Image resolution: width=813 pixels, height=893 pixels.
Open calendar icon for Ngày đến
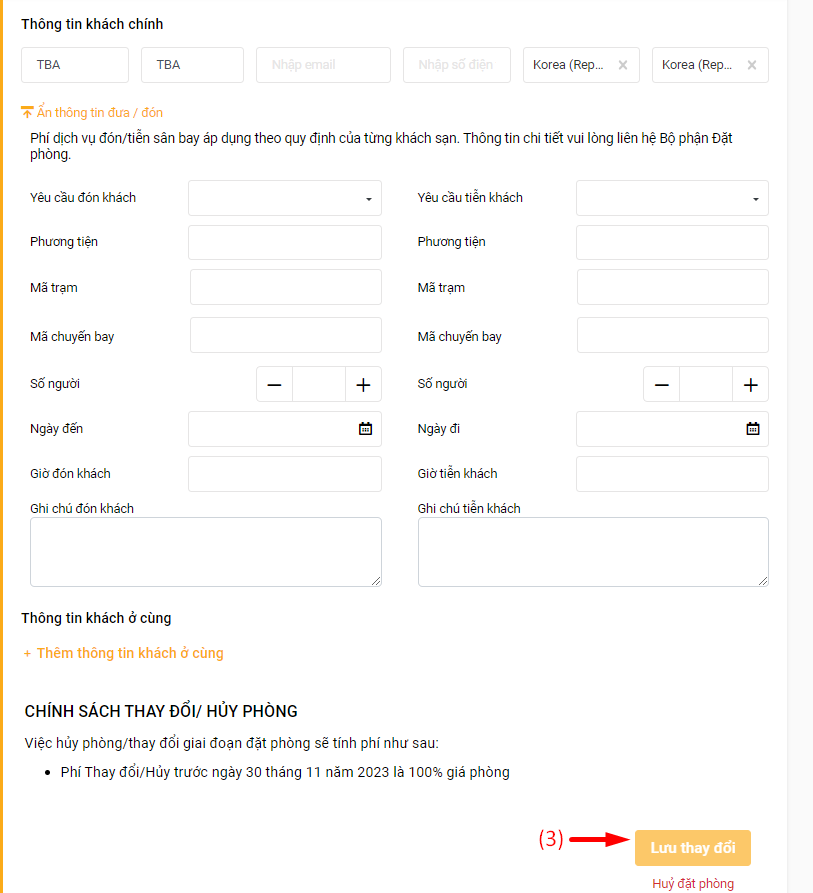[366, 429]
